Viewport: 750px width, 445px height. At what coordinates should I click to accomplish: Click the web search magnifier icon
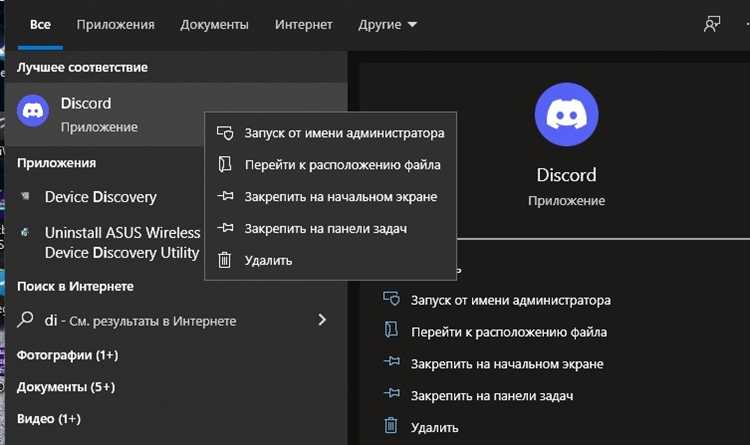25,319
